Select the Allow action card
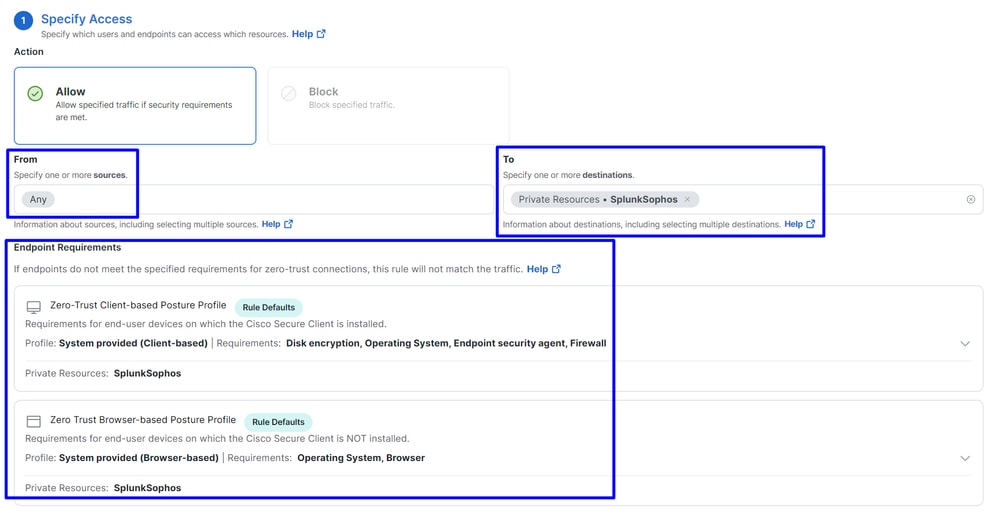998x513 pixels. click(135, 106)
